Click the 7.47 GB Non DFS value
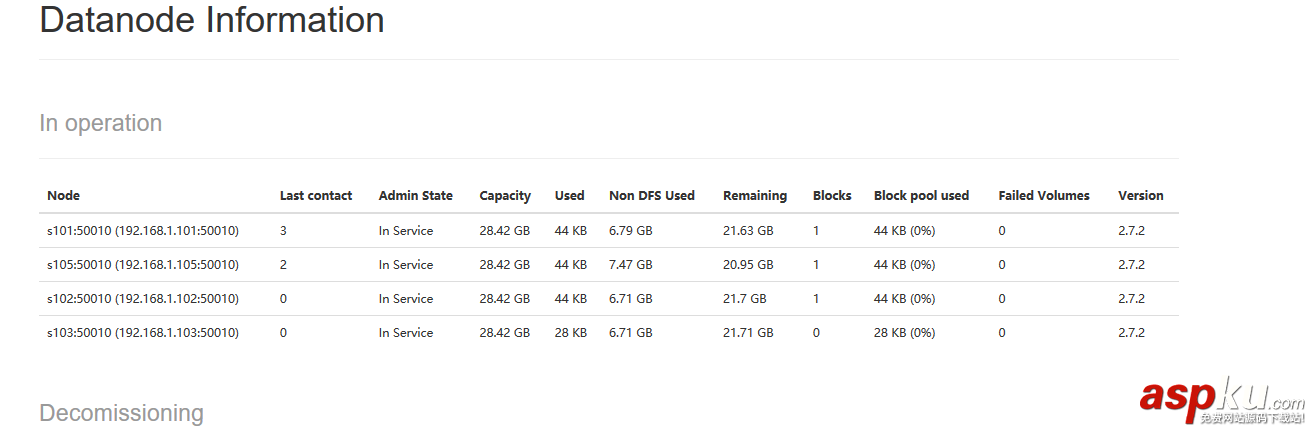Viewport: 1310px width, 430px height. coord(630,265)
